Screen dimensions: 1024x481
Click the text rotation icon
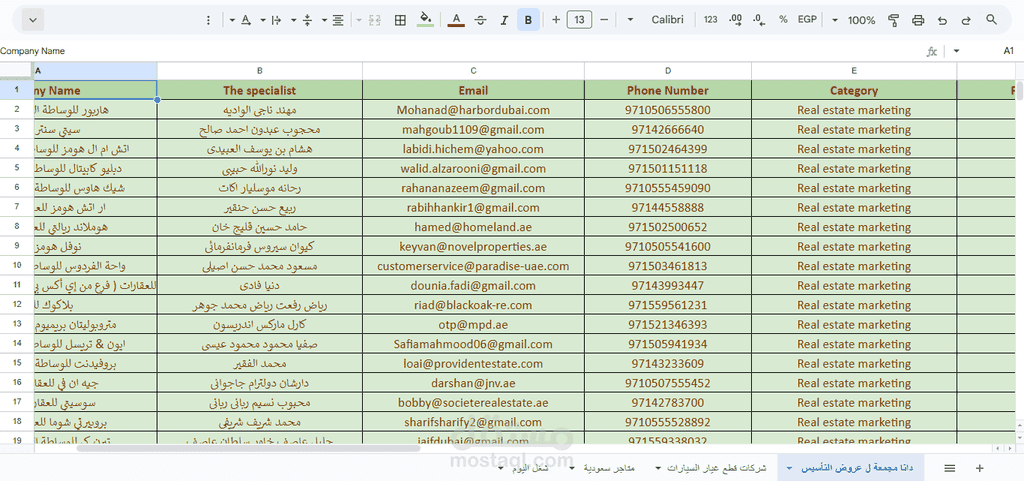(x=246, y=20)
